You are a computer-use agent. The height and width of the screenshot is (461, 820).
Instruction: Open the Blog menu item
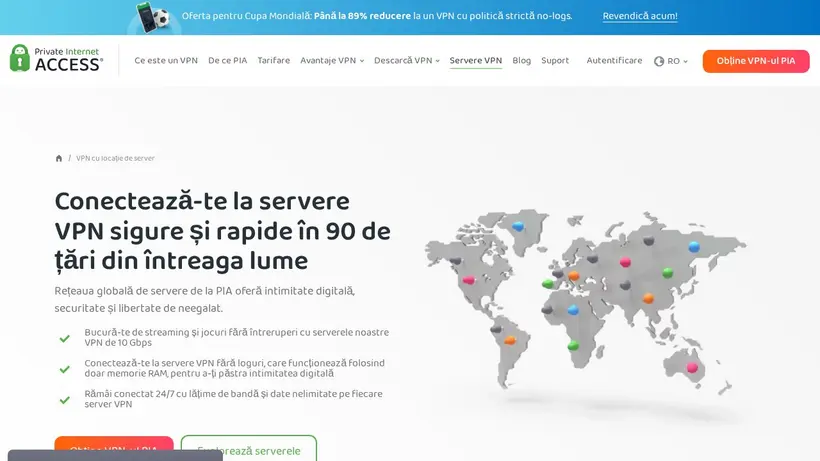(x=521, y=61)
